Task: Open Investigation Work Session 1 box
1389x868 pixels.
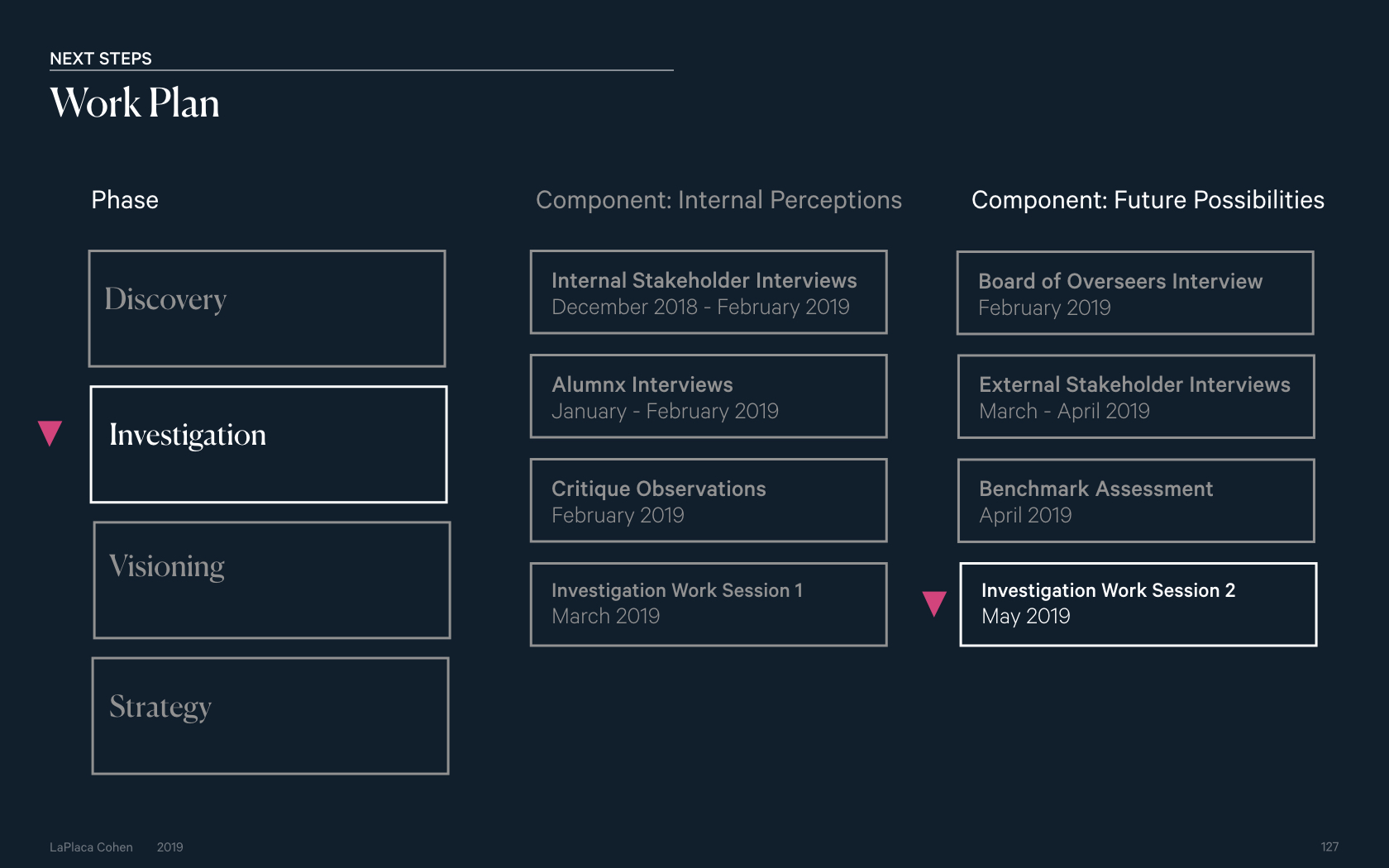Action: 709,604
